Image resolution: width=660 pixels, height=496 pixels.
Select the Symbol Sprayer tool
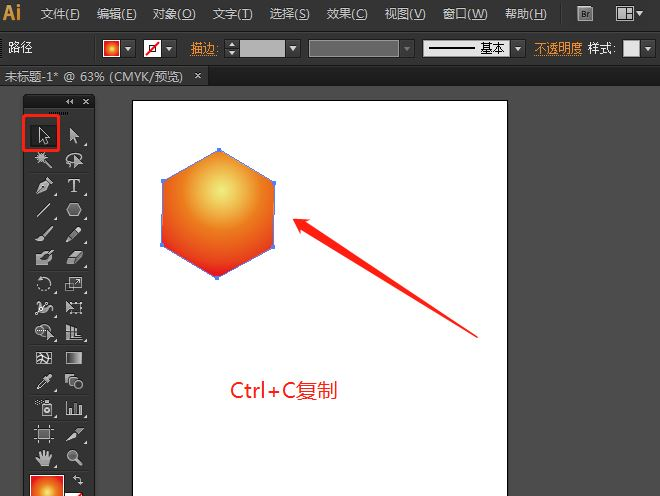[x=44, y=408]
